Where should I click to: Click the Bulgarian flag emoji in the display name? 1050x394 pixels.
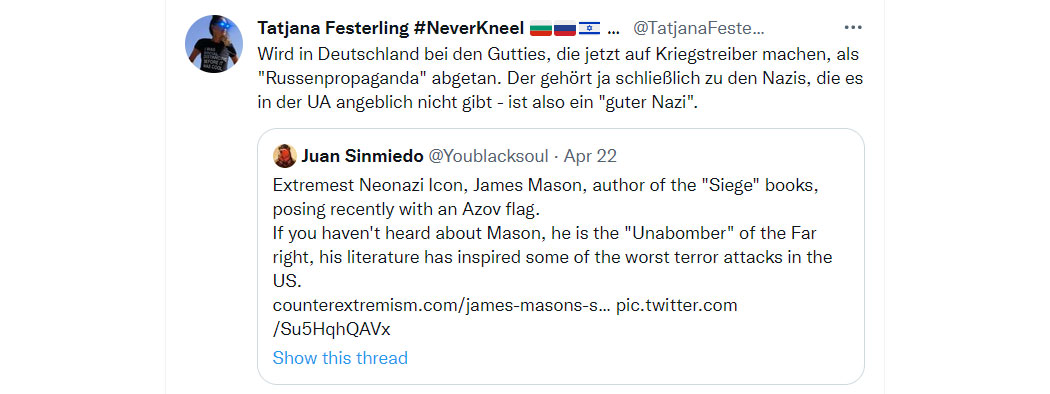tap(540, 29)
